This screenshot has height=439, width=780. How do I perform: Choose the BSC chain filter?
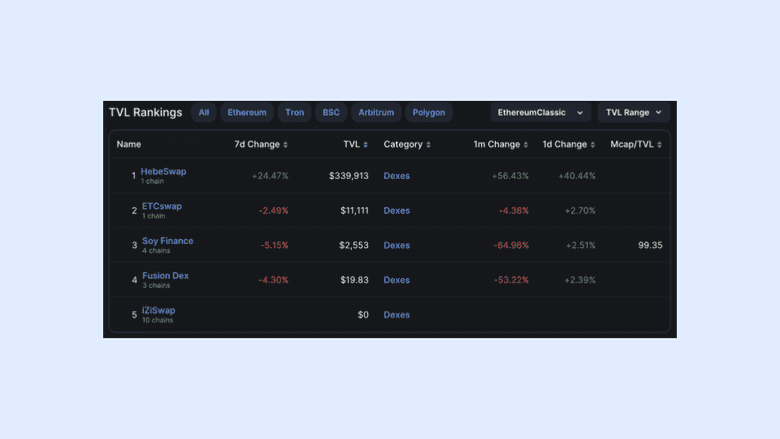pyautogui.click(x=330, y=113)
